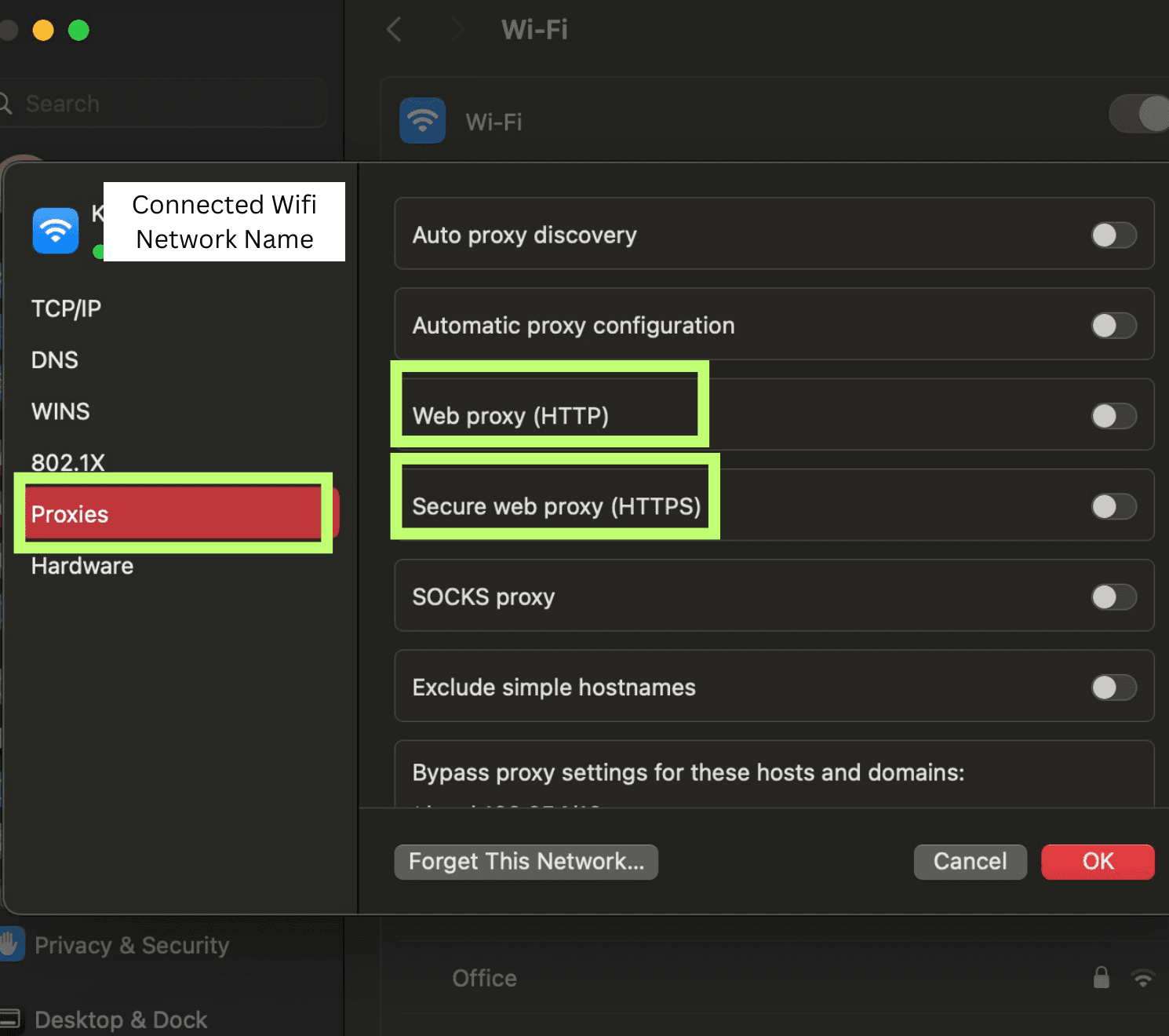Click the Privacy & Security hand icon
Image resolution: width=1169 pixels, height=1036 pixels.
[x=12, y=944]
